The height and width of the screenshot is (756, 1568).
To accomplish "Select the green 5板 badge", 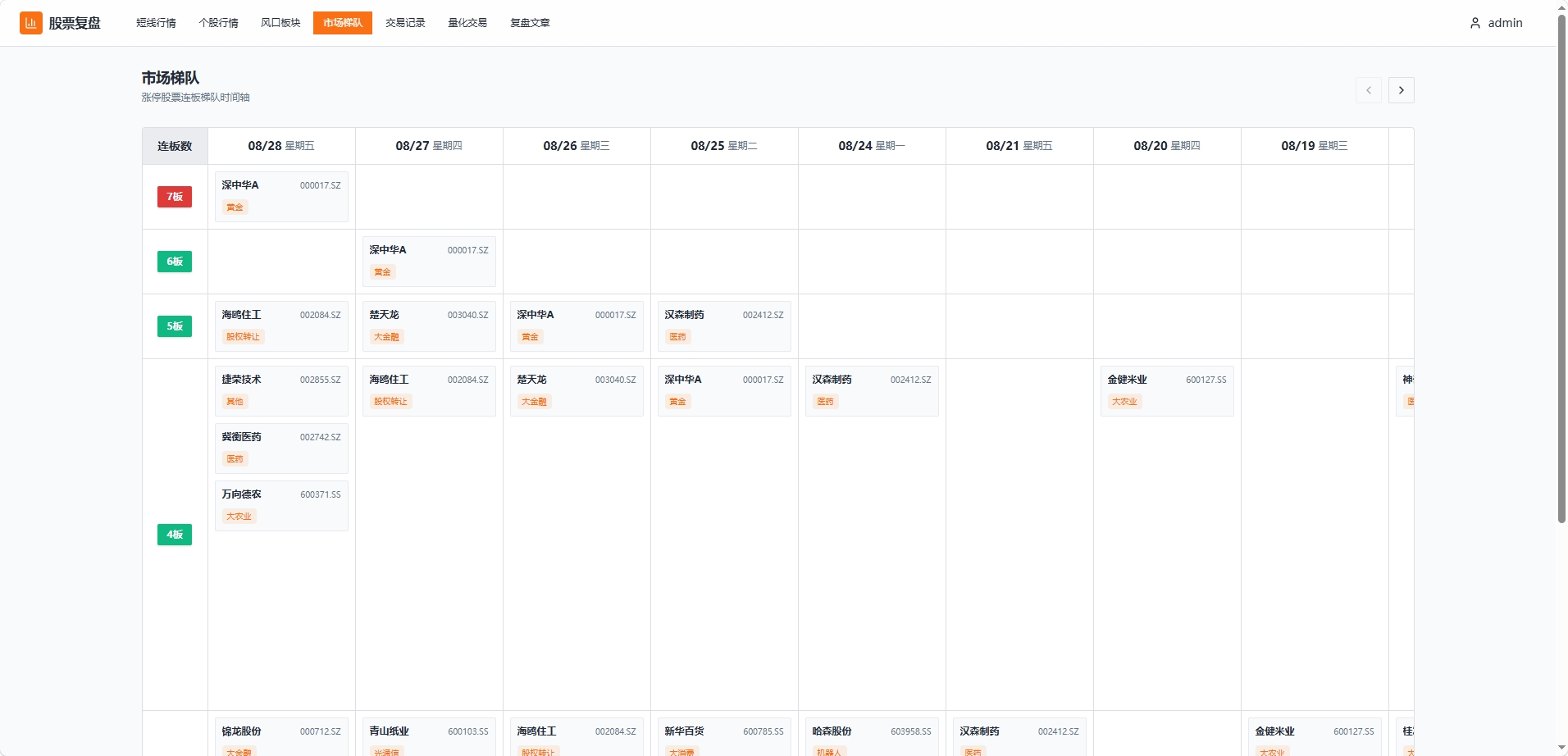I will 175,326.
